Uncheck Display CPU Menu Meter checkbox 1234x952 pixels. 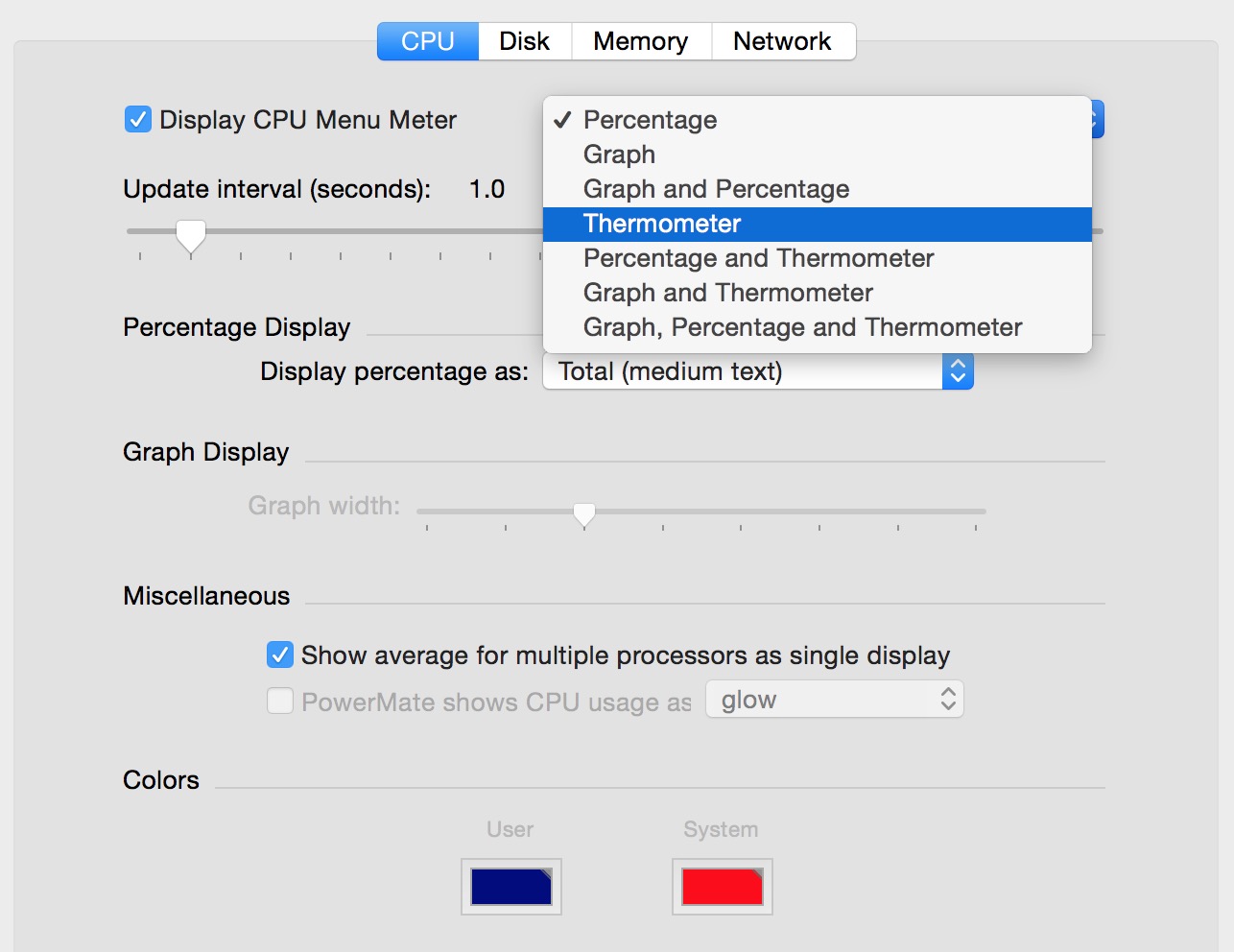[x=138, y=120]
